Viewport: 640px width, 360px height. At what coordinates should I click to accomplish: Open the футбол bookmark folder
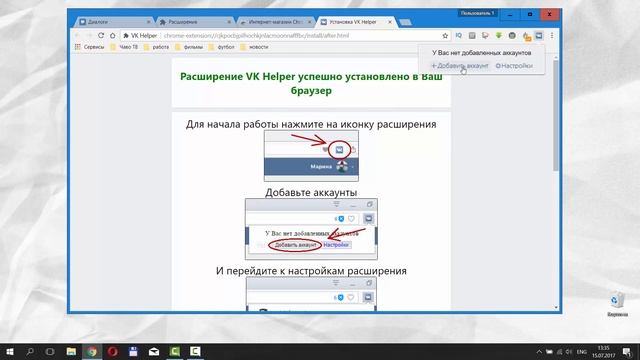click(x=221, y=47)
